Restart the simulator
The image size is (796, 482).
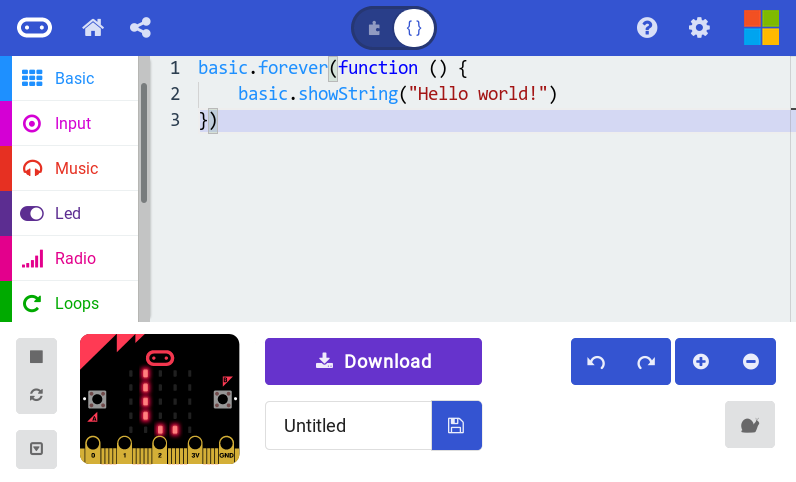point(37,395)
